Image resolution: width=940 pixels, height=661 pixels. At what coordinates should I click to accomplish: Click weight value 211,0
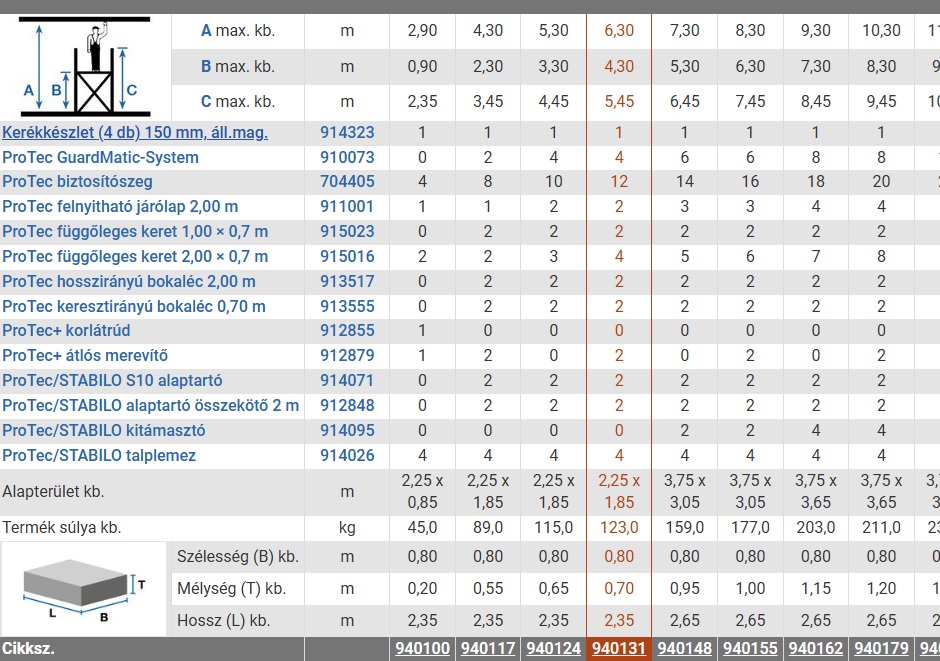881,528
